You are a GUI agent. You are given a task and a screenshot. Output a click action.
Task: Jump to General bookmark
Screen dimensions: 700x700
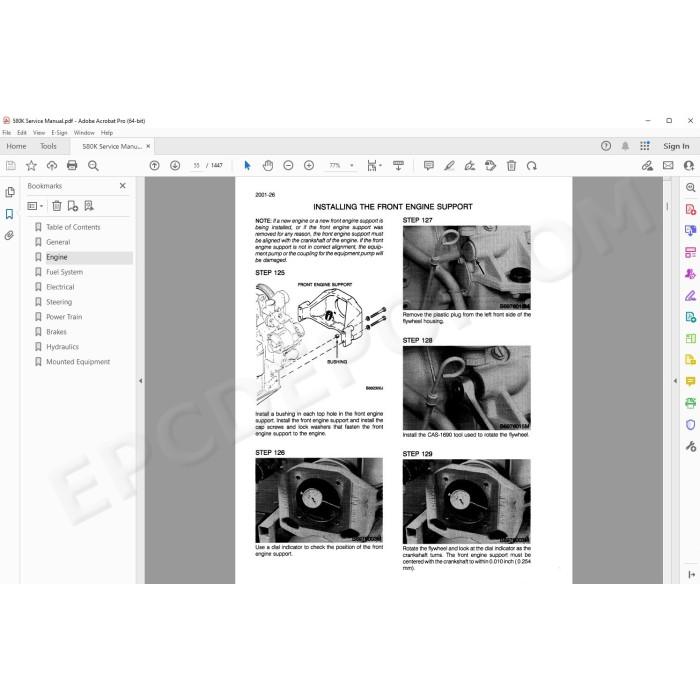(x=58, y=242)
